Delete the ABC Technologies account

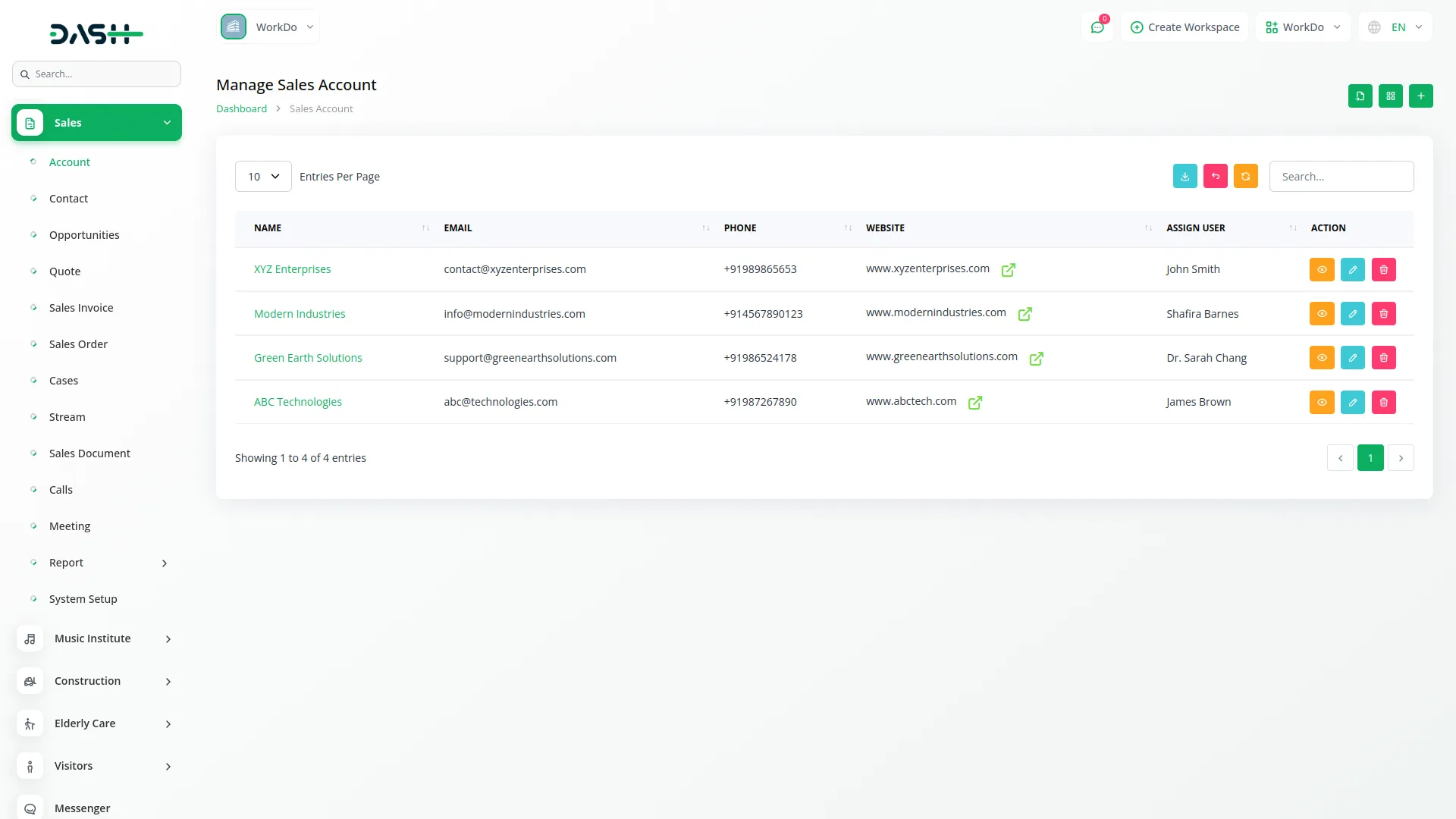click(1383, 402)
